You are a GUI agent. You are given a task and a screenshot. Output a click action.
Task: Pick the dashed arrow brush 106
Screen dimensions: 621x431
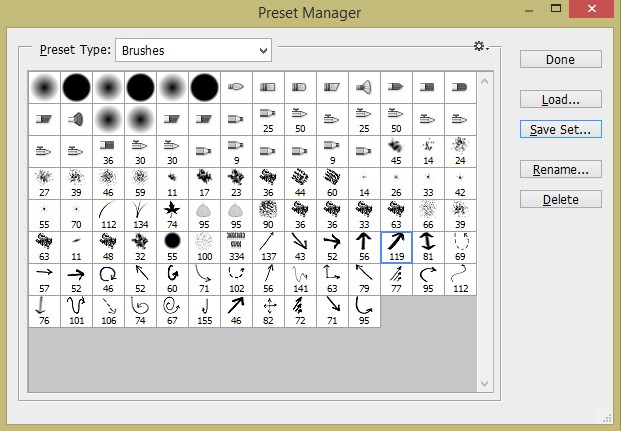coord(108,310)
